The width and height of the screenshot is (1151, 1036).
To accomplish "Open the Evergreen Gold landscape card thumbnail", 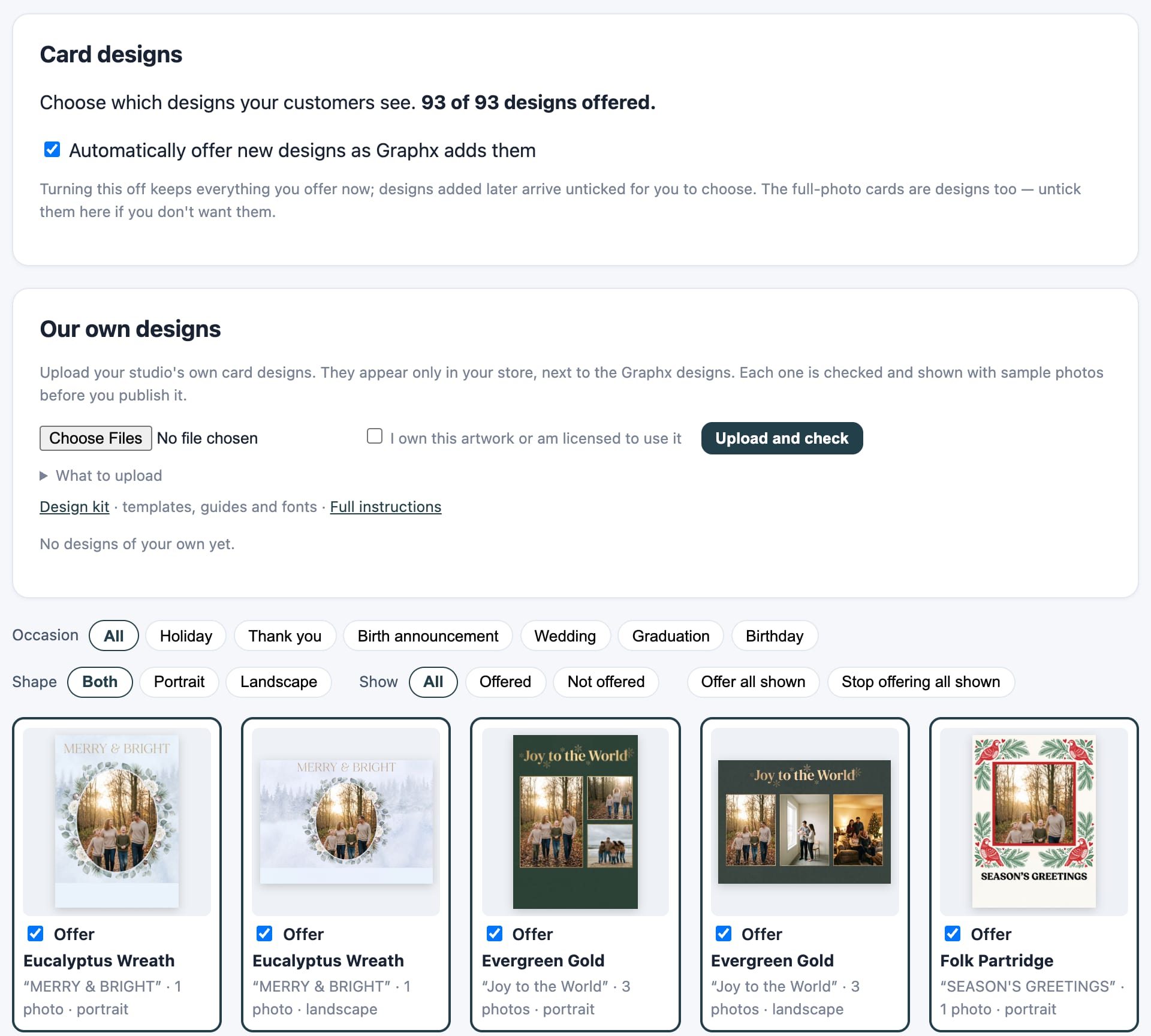I will (805, 821).
